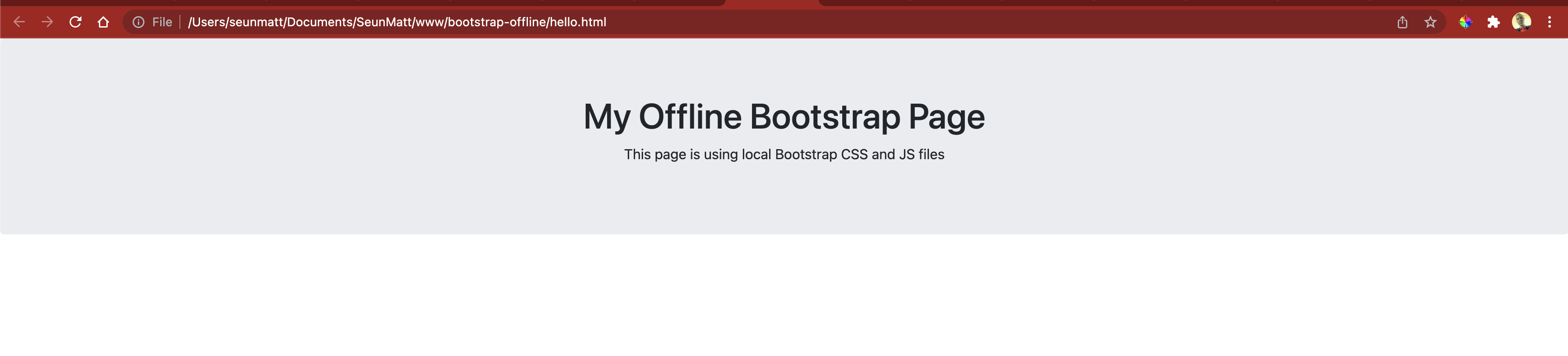This screenshot has width=1568, height=356.
Task: Open the user profile avatar
Action: (1522, 22)
